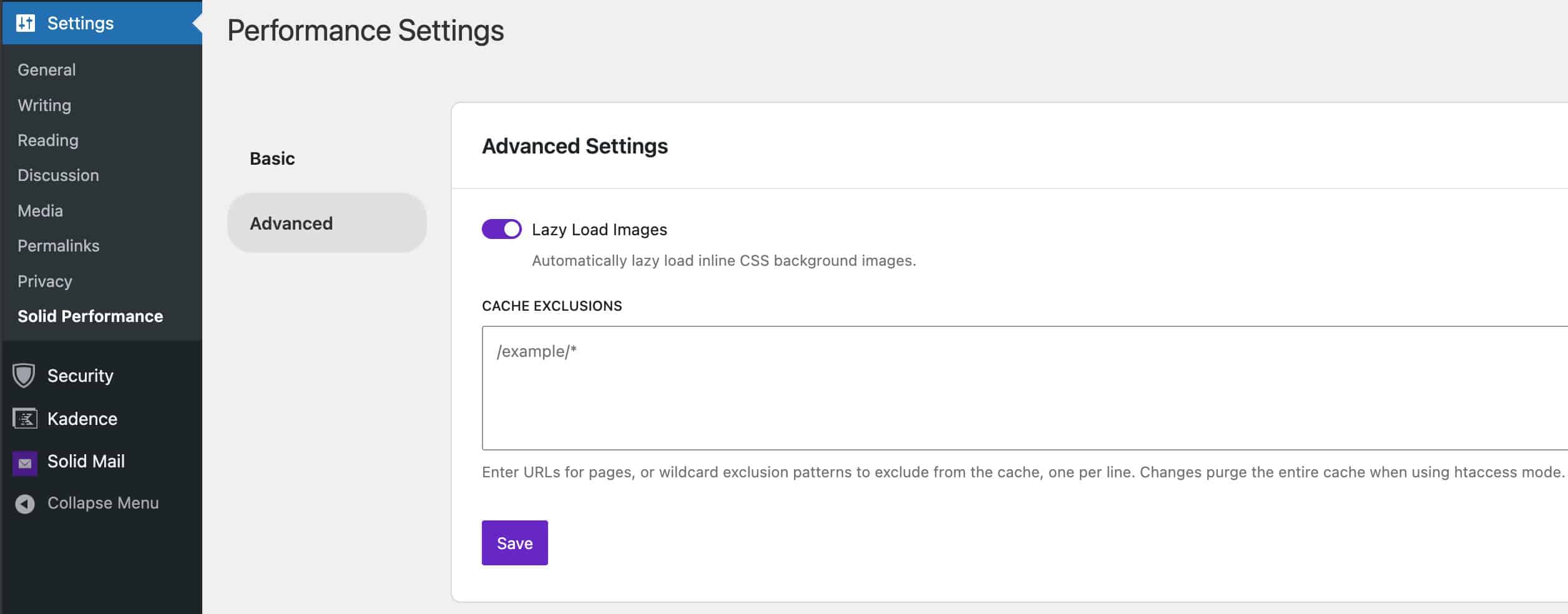Screen dimensions: 1568x614
Task: Click the Advanced Settings heading
Action: 574,146
